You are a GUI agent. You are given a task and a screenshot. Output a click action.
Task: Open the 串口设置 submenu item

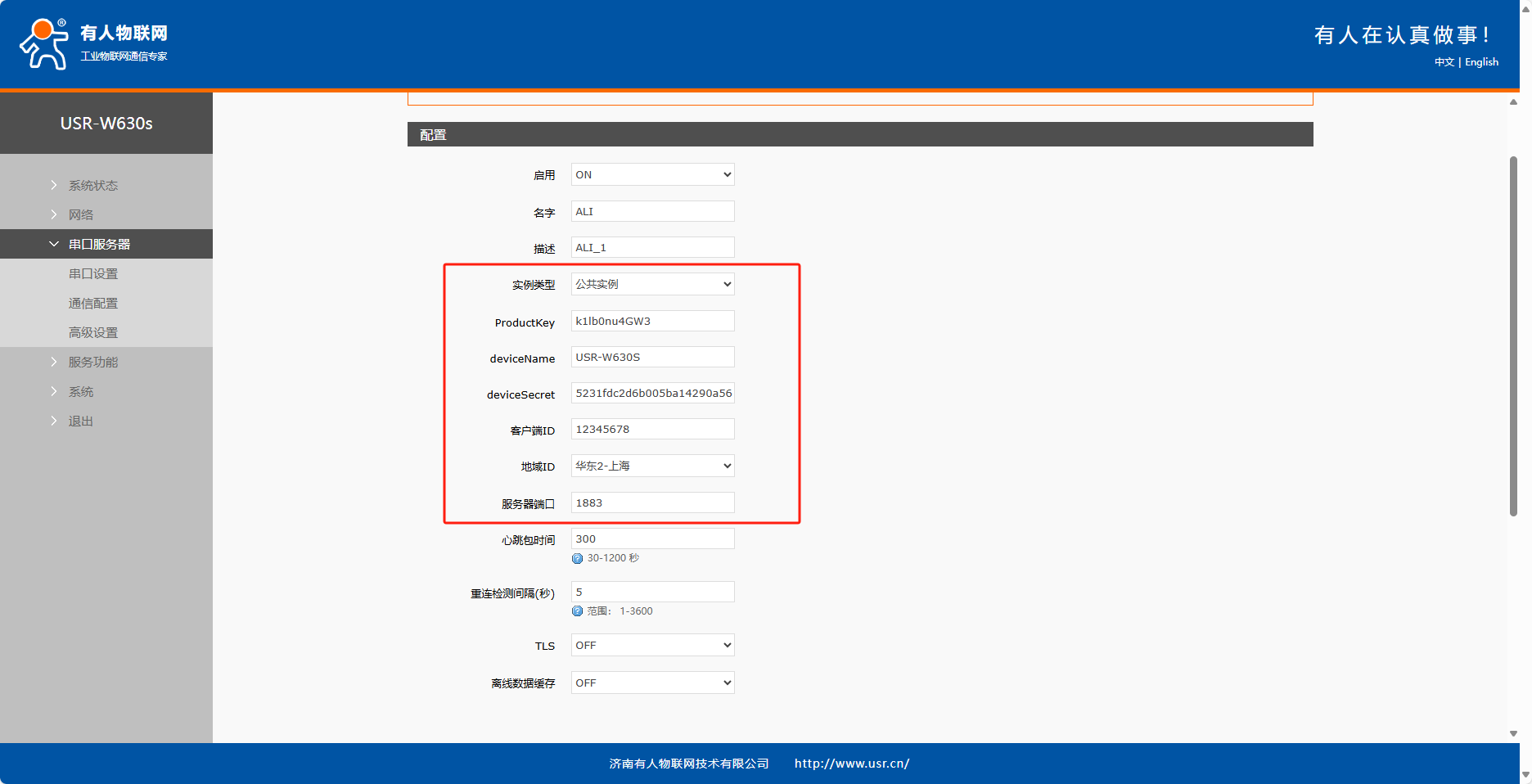coord(93,274)
